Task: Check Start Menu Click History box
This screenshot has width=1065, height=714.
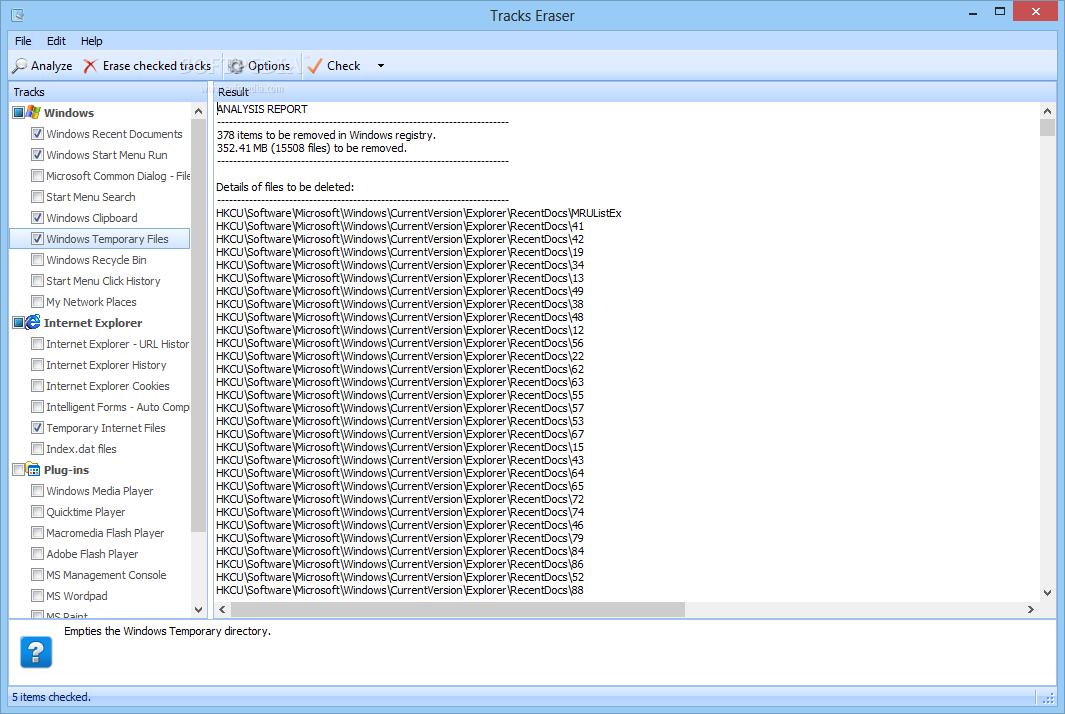Action: [37, 281]
